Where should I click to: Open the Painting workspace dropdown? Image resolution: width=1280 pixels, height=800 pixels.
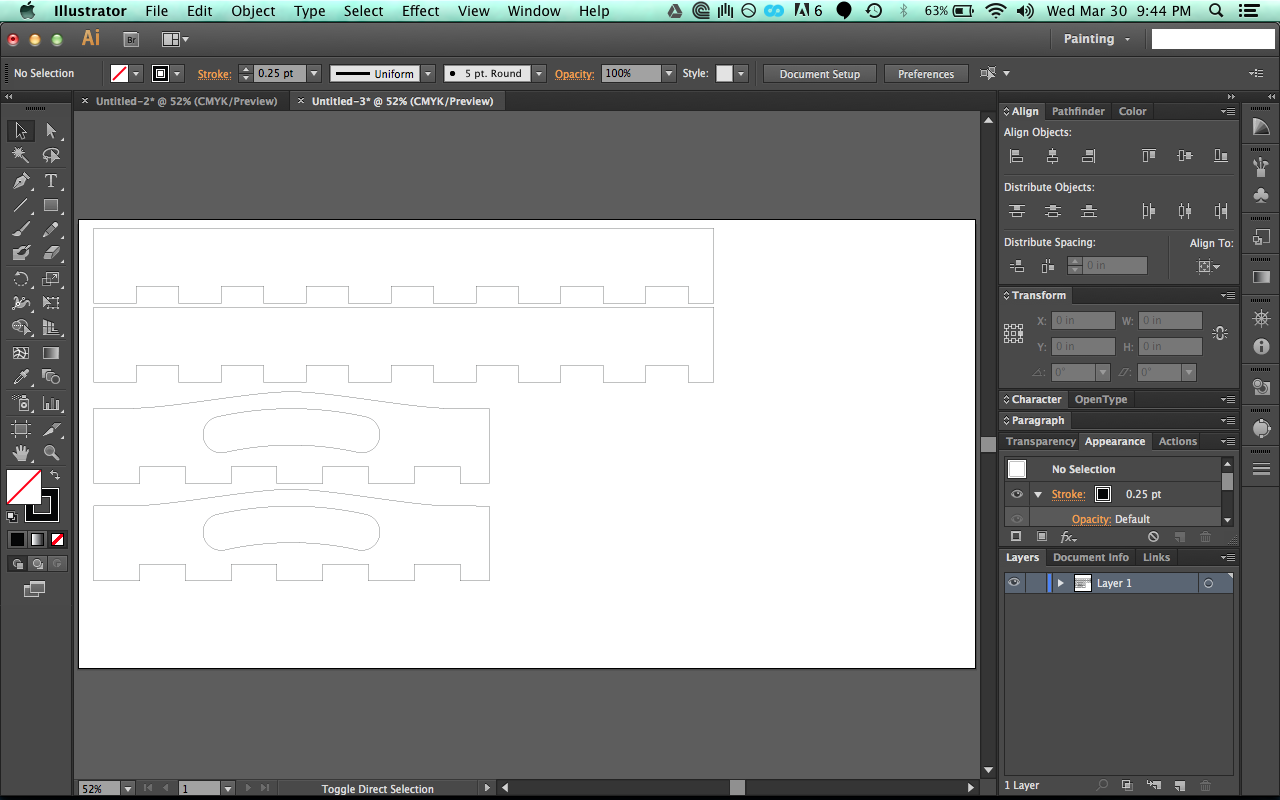coord(1097,39)
